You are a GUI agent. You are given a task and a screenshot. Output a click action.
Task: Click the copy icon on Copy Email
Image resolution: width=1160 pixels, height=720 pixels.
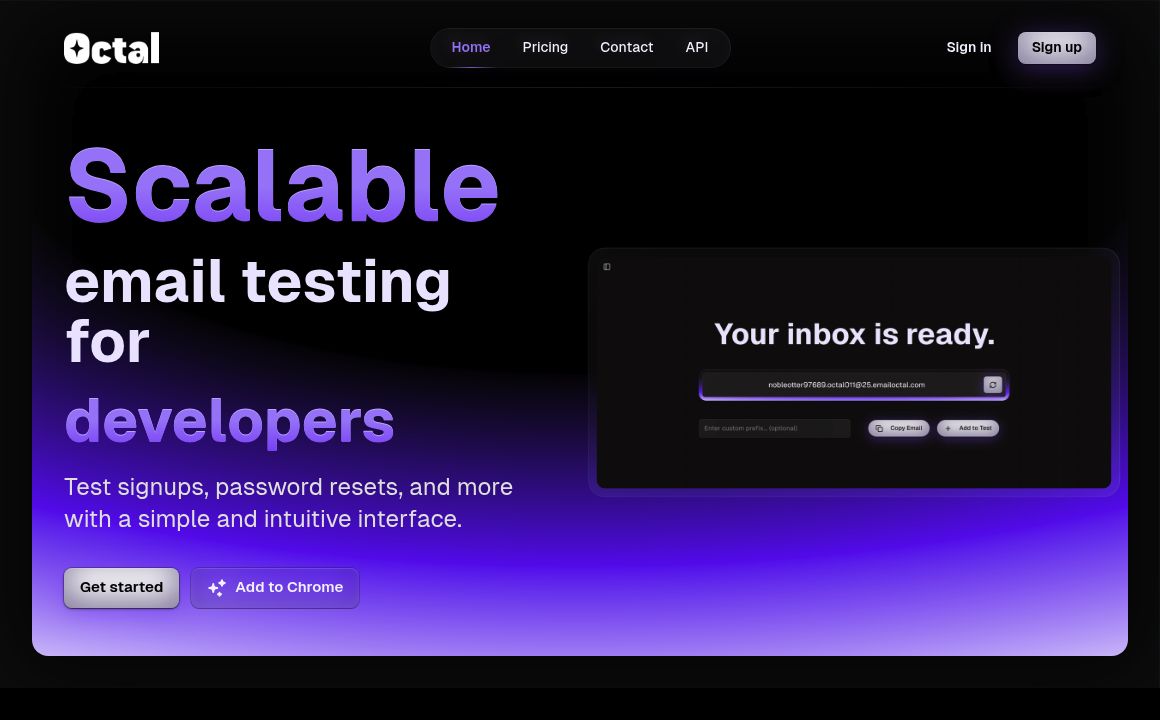(x=879, y=428)
